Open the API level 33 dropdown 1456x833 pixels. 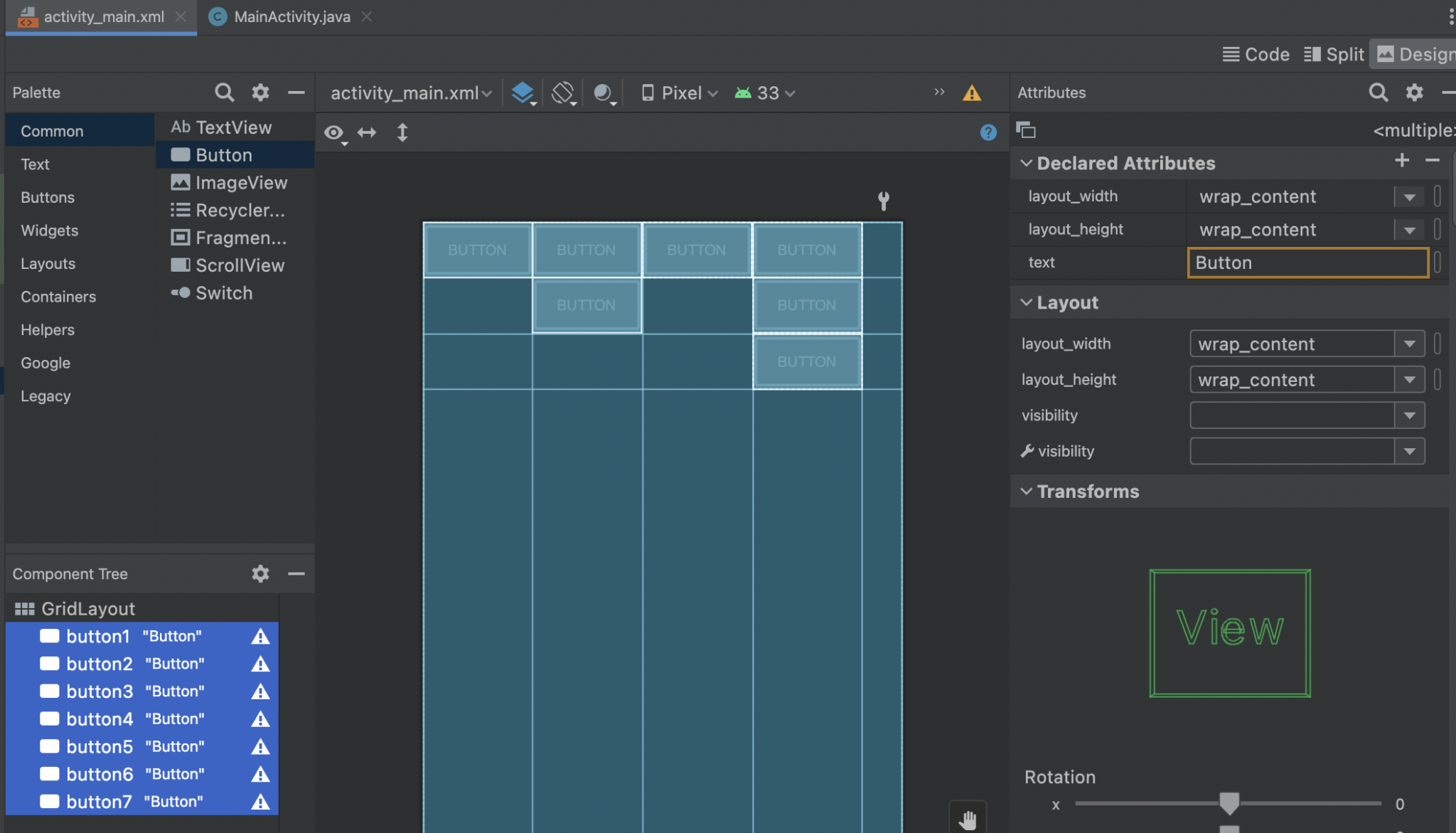coord(763,92)
